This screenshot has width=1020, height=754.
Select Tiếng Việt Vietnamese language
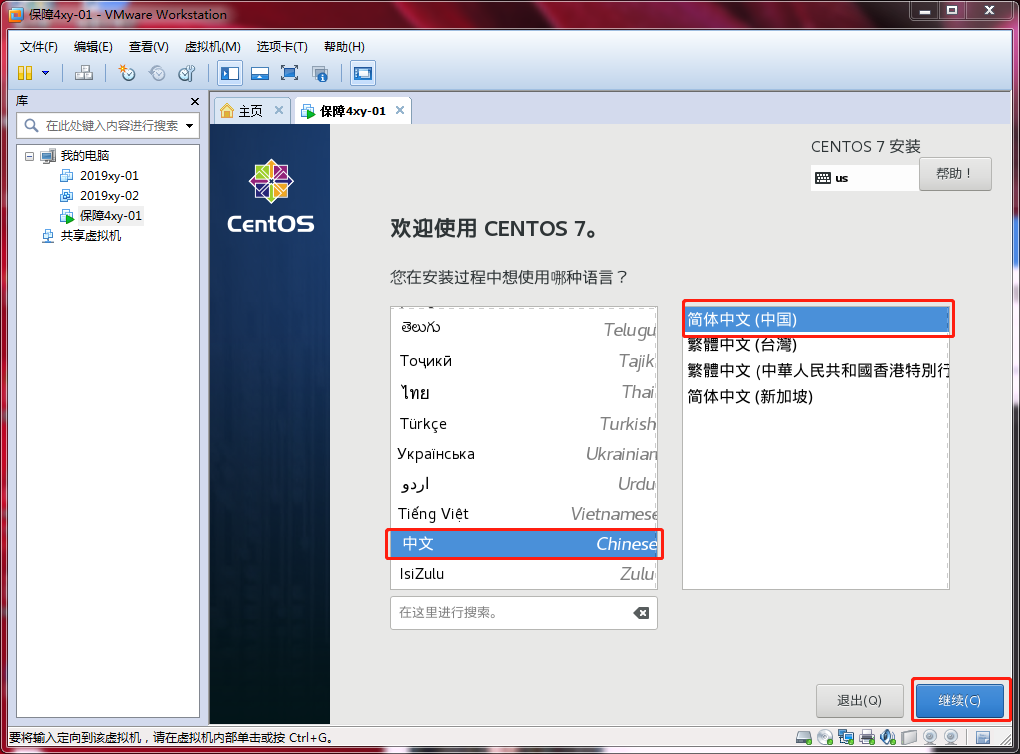[524, 514]
